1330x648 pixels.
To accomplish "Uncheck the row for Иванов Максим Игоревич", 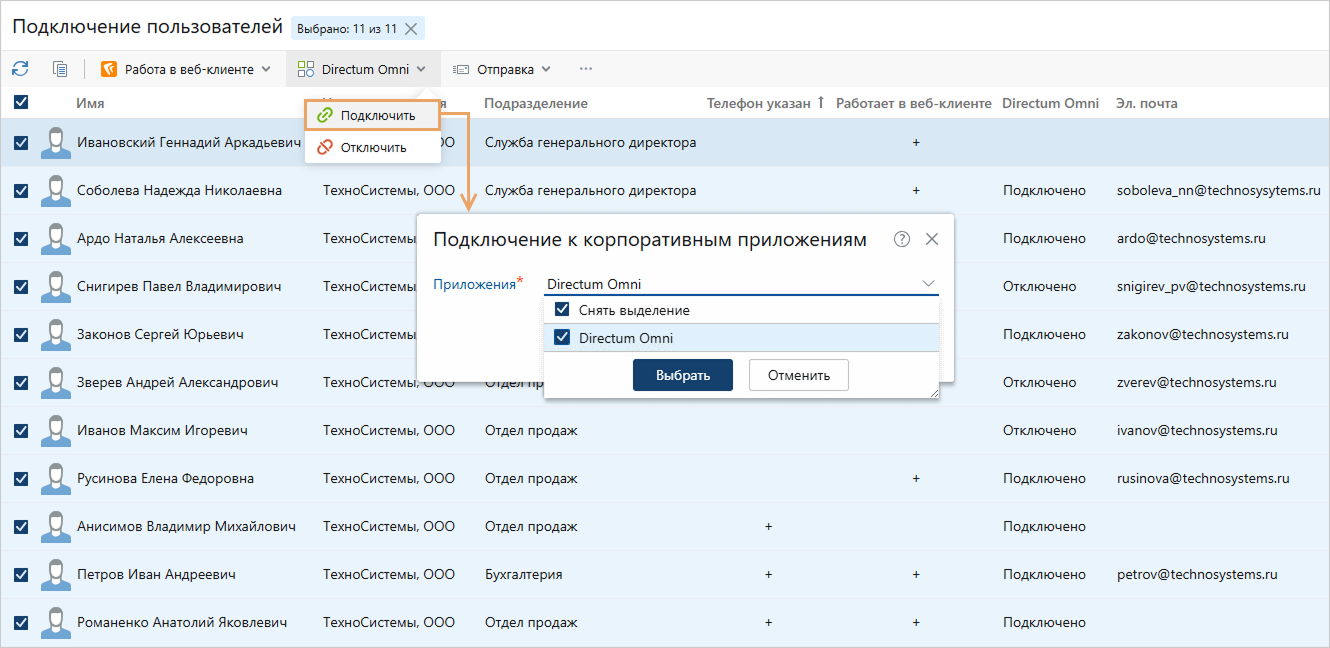I will click(21, 431).
